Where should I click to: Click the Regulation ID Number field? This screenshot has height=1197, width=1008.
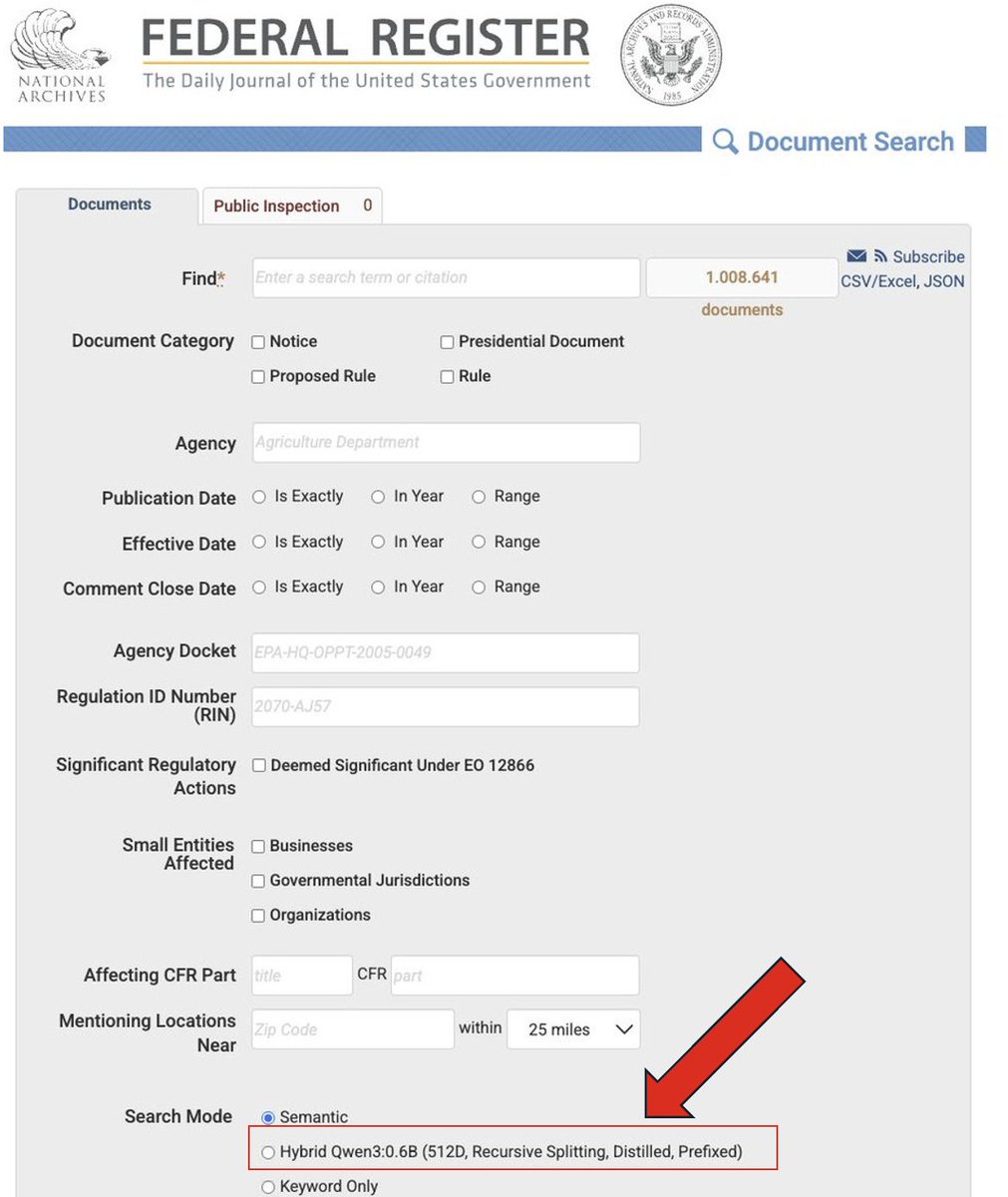click(446, 706)
